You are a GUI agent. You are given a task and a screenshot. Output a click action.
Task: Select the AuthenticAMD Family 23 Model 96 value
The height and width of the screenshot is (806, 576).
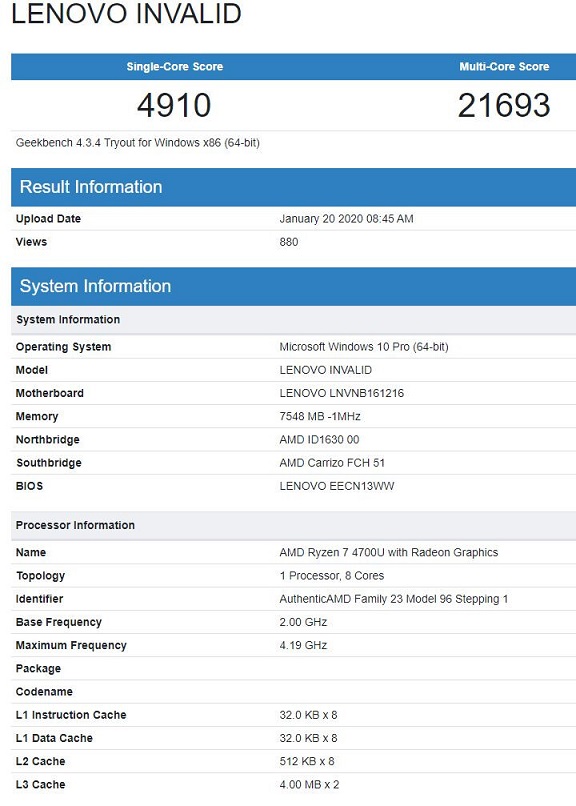pos(394,599)
